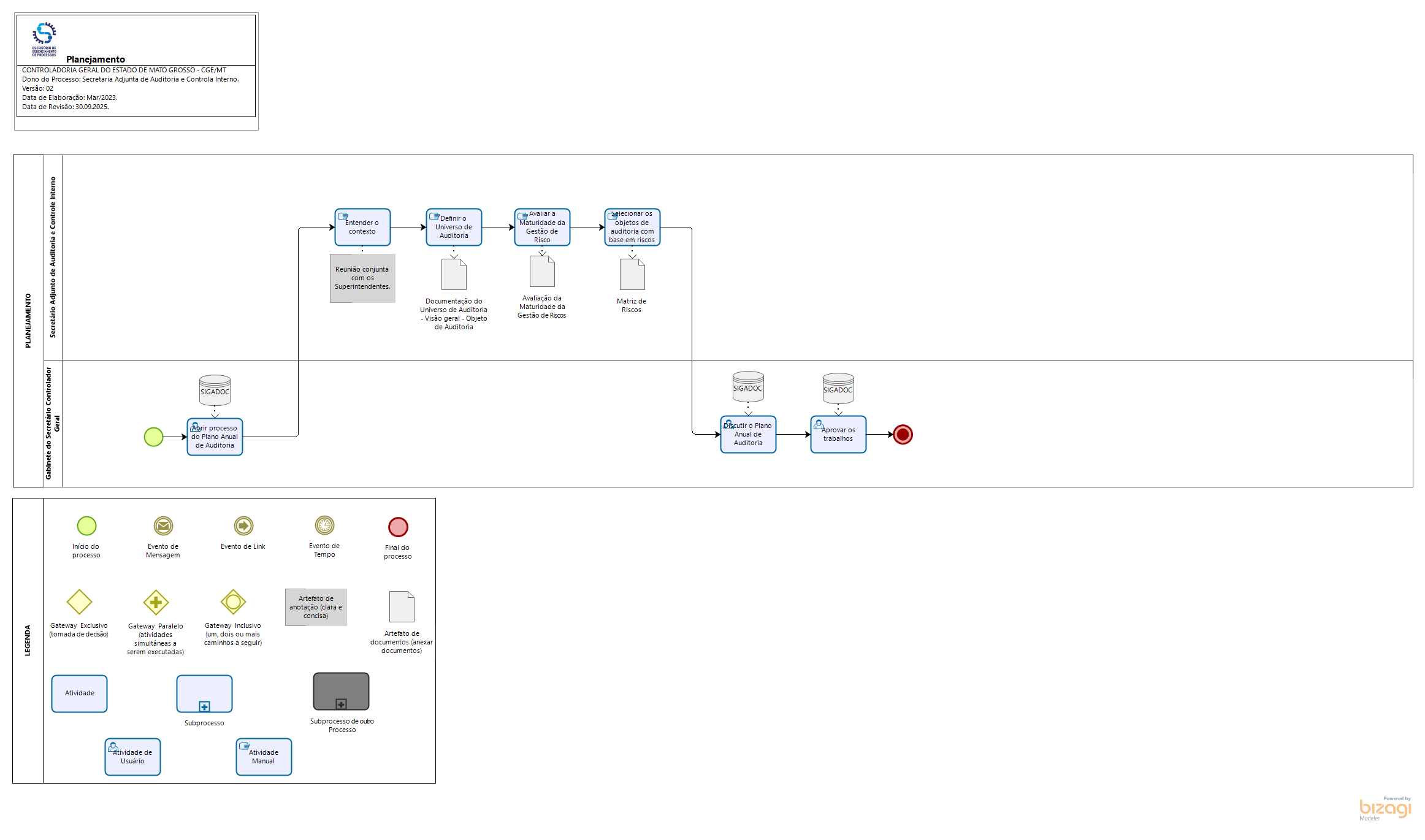Click the Entender o contexto task
The image size is (1425, 840).
tap(362, 227)
